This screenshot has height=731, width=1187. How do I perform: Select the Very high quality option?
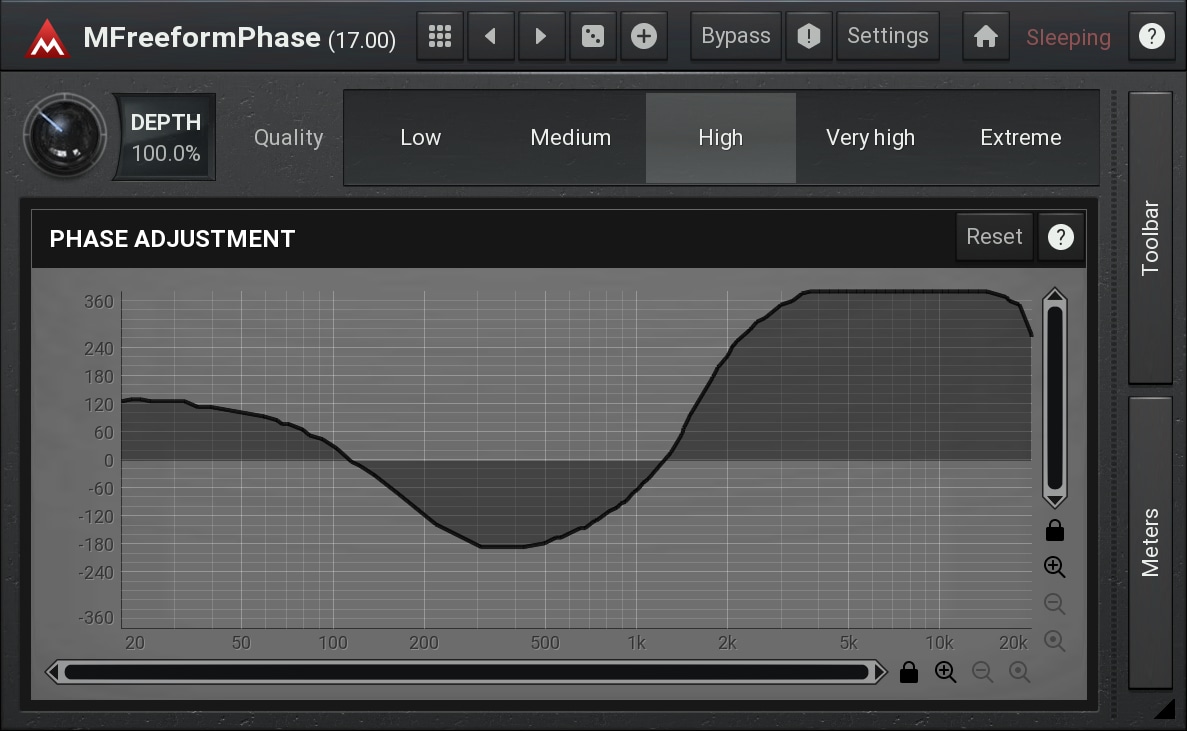pyautogui.click(x=870, y=138)
